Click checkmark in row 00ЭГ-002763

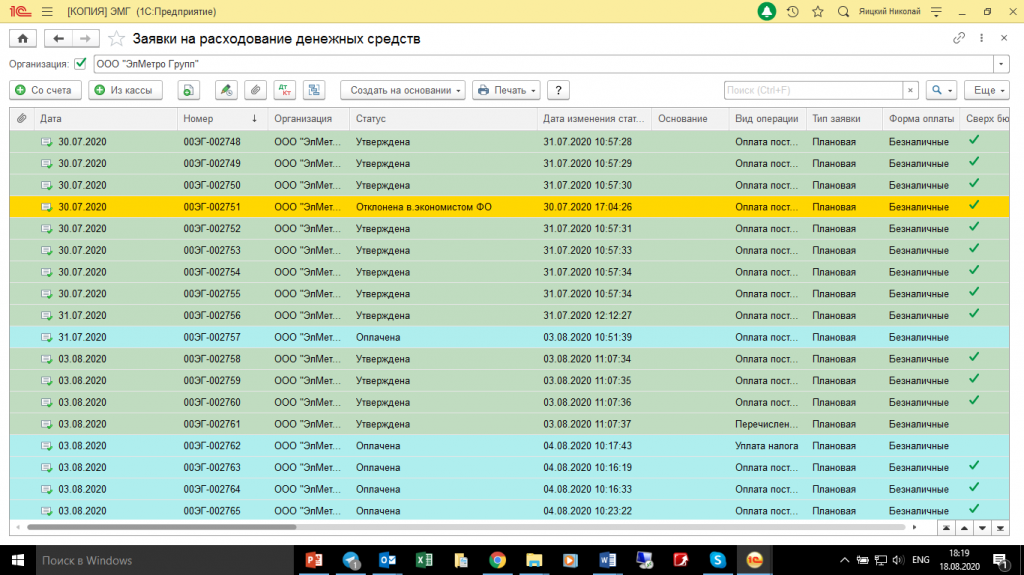(974, 466)
